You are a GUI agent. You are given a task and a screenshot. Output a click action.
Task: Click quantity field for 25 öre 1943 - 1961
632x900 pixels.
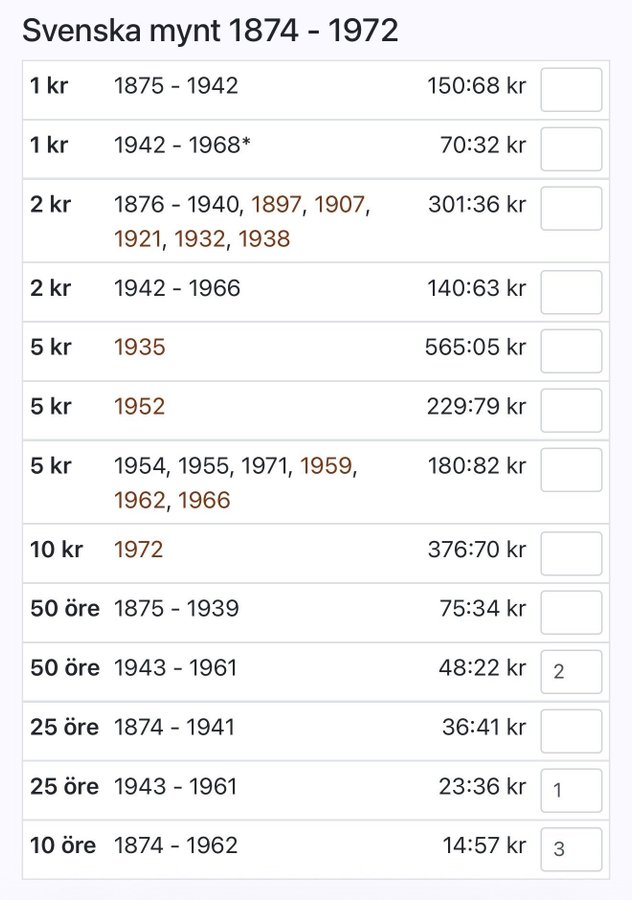[571, 790]
